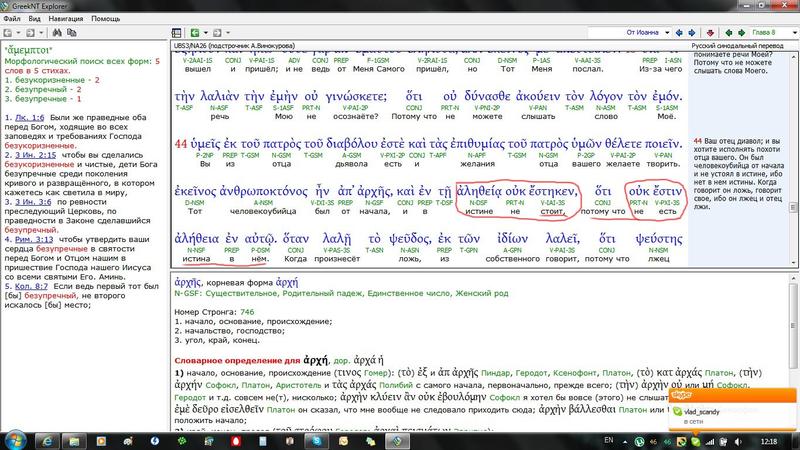Screen dimensions: 800x450
Task: Open the Помощь menu
Action: coord(105,18)
